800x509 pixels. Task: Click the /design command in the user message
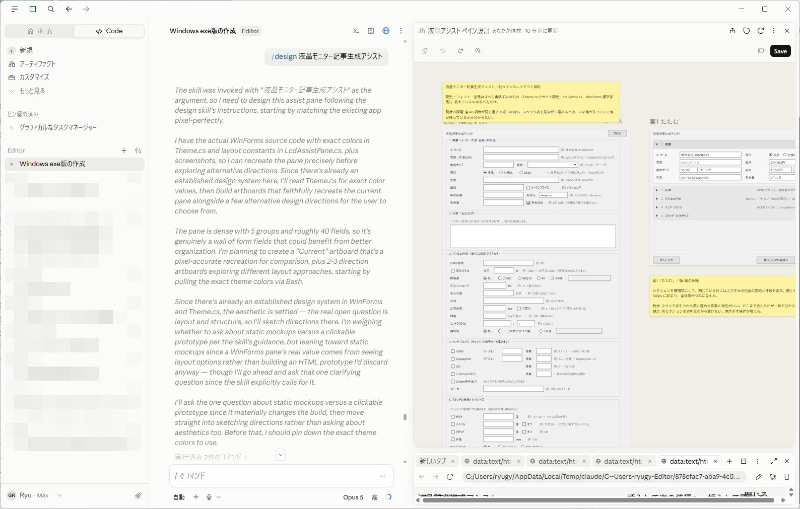[x=284, y=57]
